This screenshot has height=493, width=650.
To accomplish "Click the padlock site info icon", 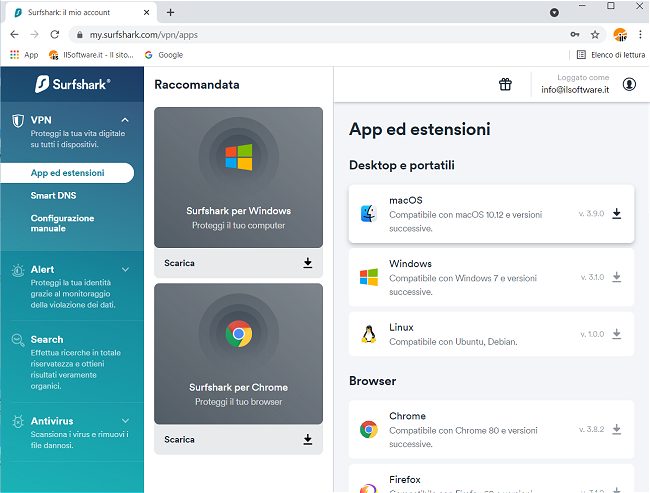I will [x=80, y=35].
